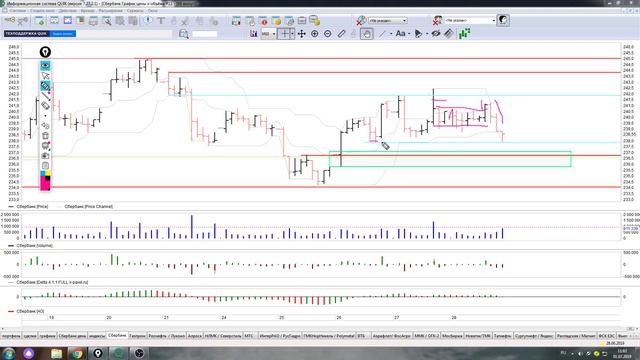
Task: Select the cursor pointer tool in the overlay palette
Action: pos(45,76)
